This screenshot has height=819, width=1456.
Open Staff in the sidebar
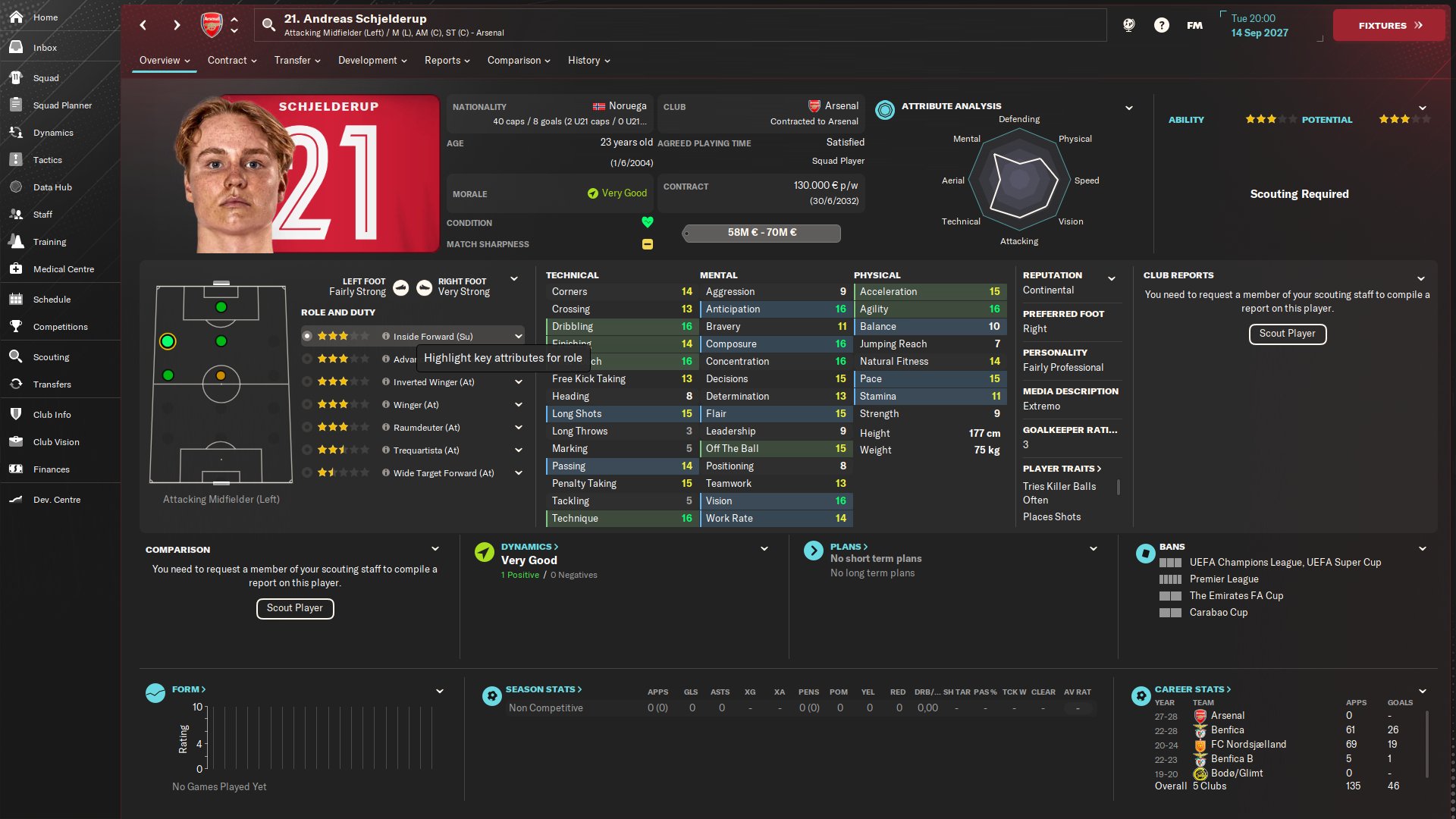(x=42, y=214)
